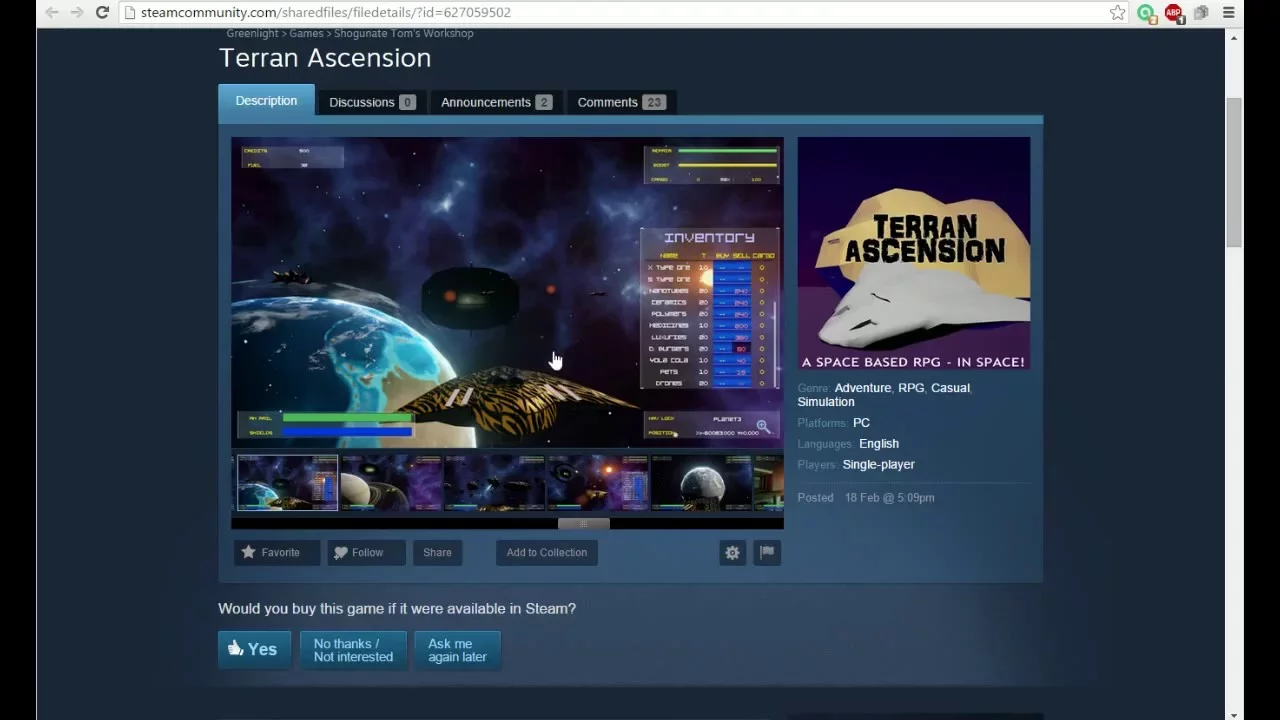Click the Terran Ascension page title
The height and width of the screenshot is (720, 1280).
pyautogui.click(x=325, y=58)
